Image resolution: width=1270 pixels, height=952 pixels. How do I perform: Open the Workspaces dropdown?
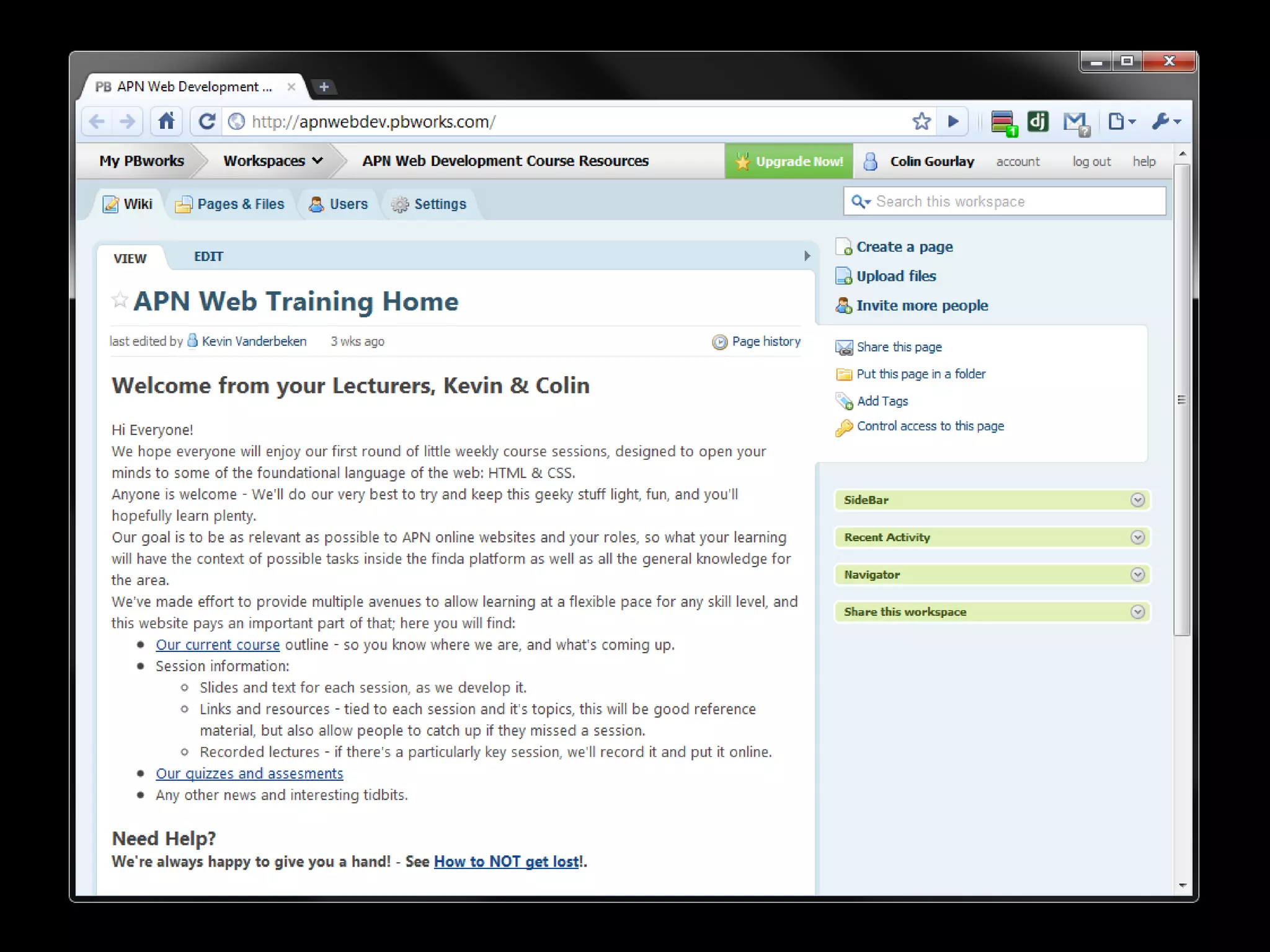273,161
